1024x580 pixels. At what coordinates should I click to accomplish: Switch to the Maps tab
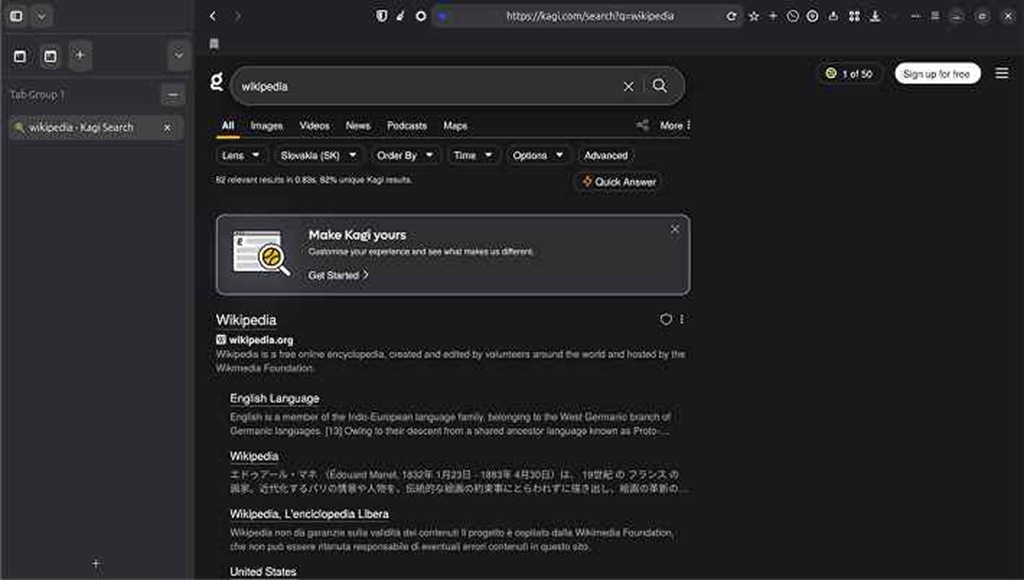(x=455, y=125)
